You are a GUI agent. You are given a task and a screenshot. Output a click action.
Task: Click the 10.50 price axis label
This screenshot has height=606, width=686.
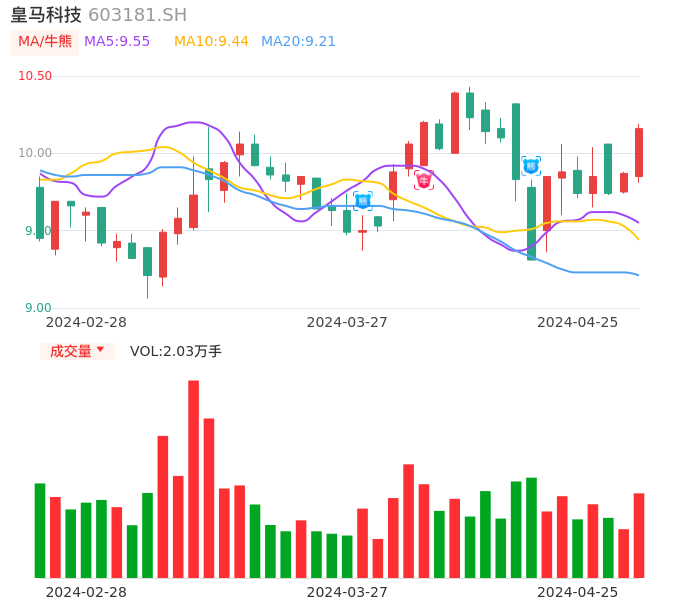[35, 76]
